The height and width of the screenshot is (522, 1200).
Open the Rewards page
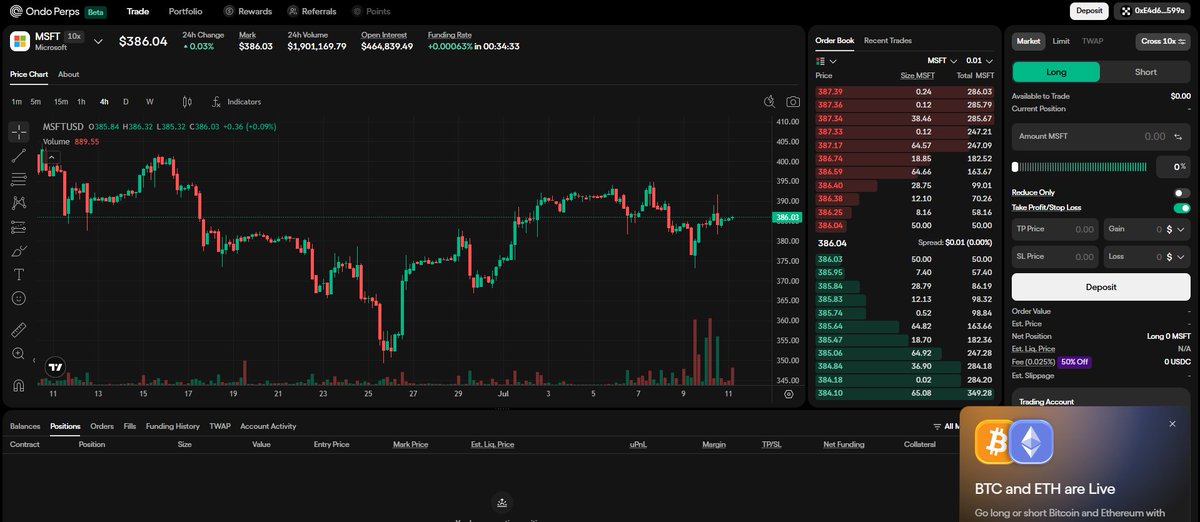(248, 11)
